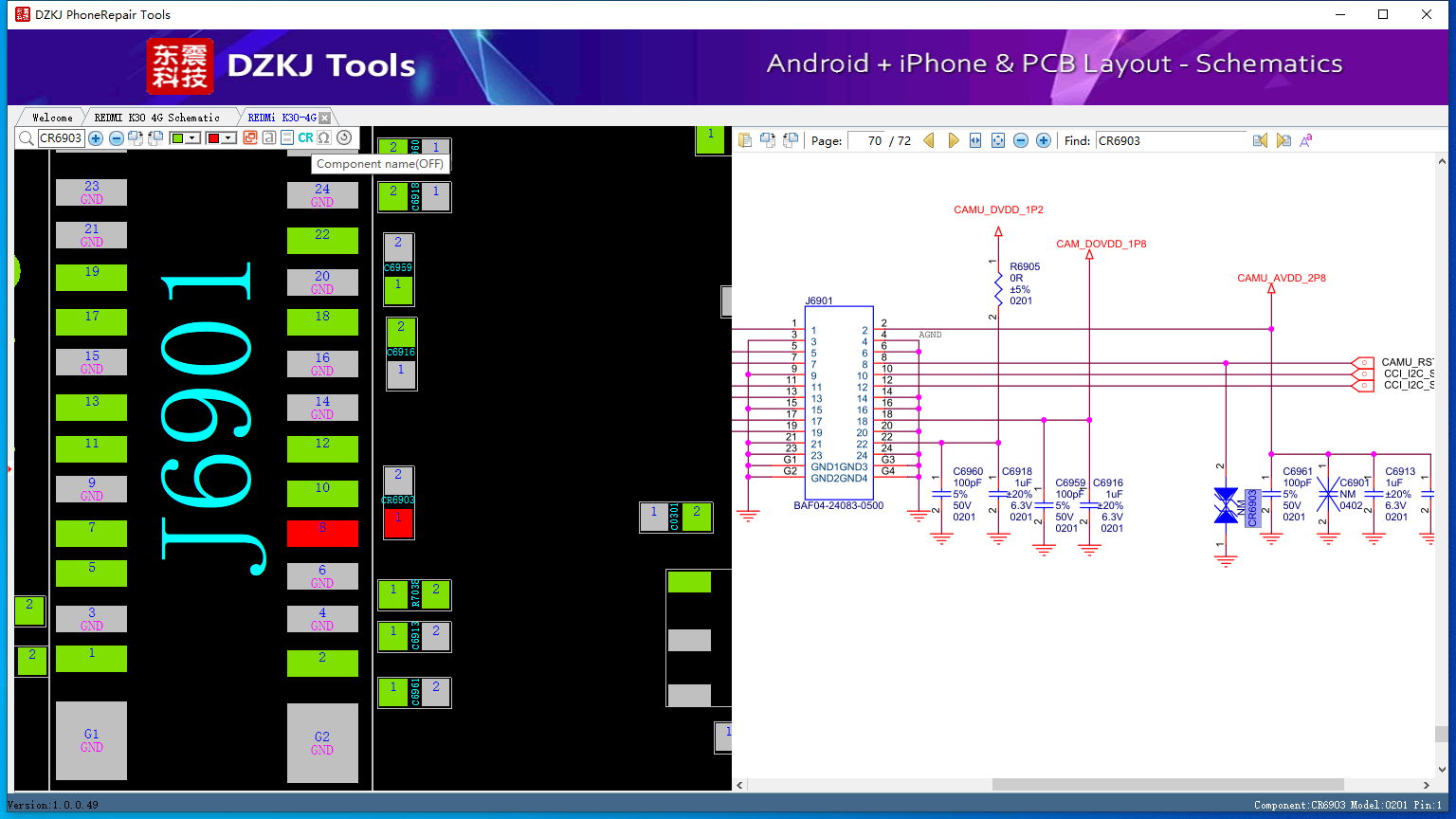
Task: Switch to the Welcome tab
Action: click(x=52, y=118)
